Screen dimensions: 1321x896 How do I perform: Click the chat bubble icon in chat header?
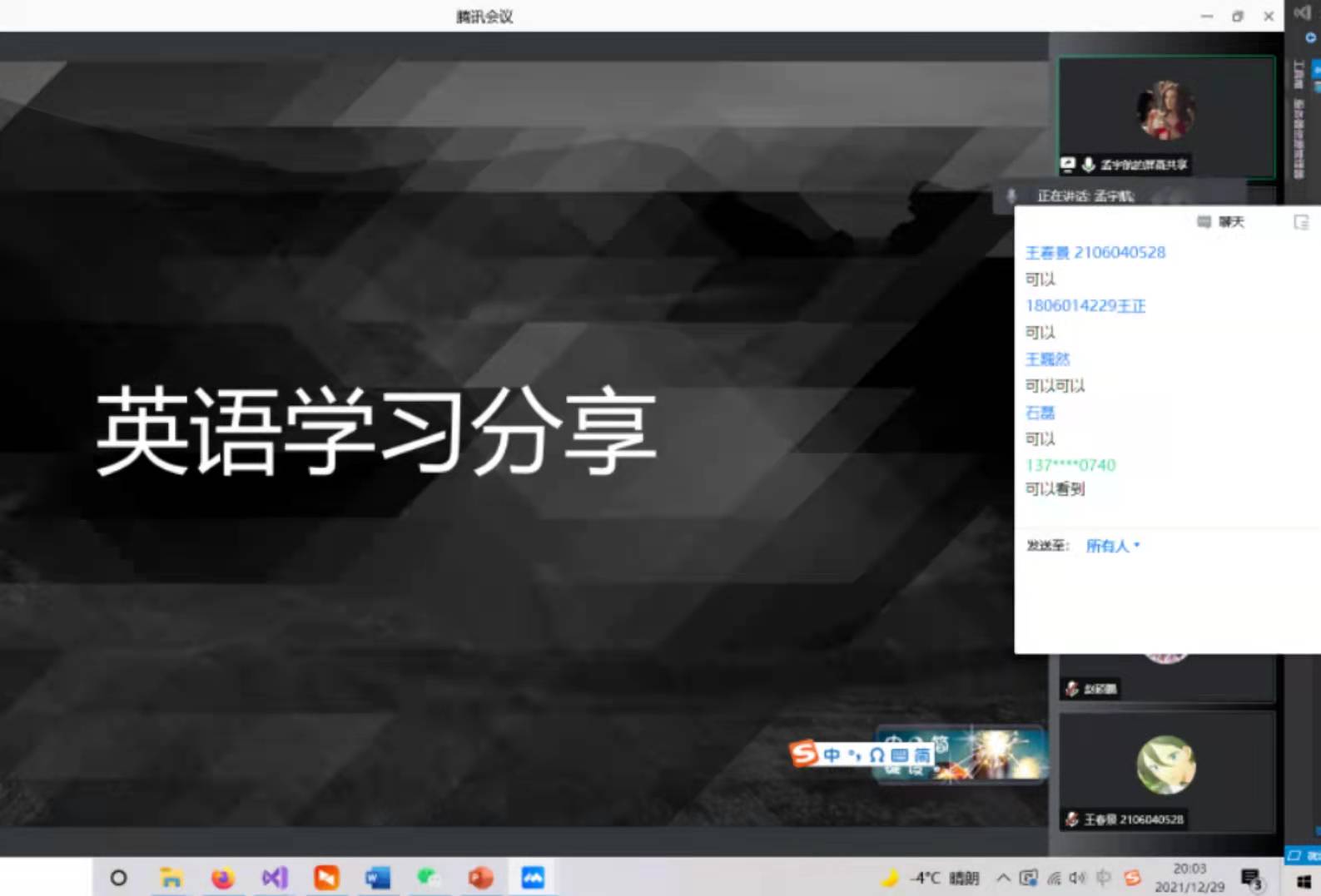(1204, 222)
